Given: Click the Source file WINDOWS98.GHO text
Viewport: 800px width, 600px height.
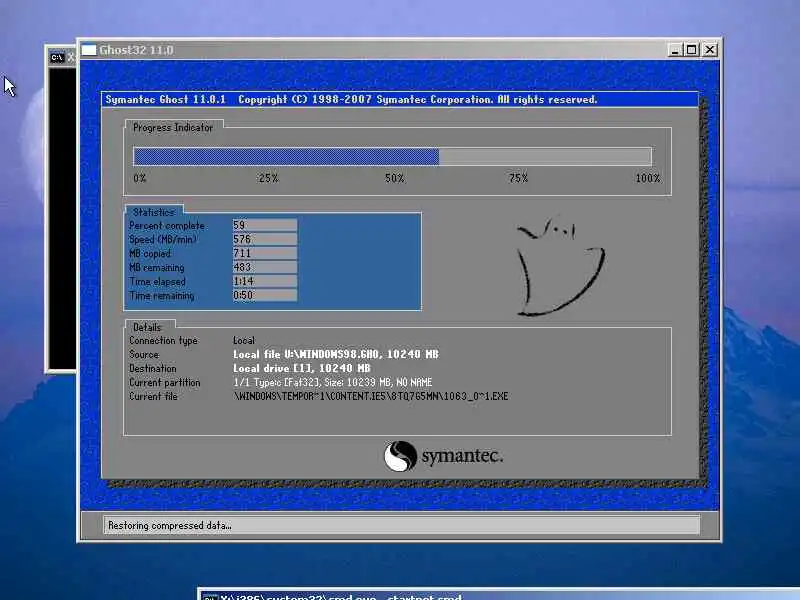Looking at the screenshot, I should point(336,354).
